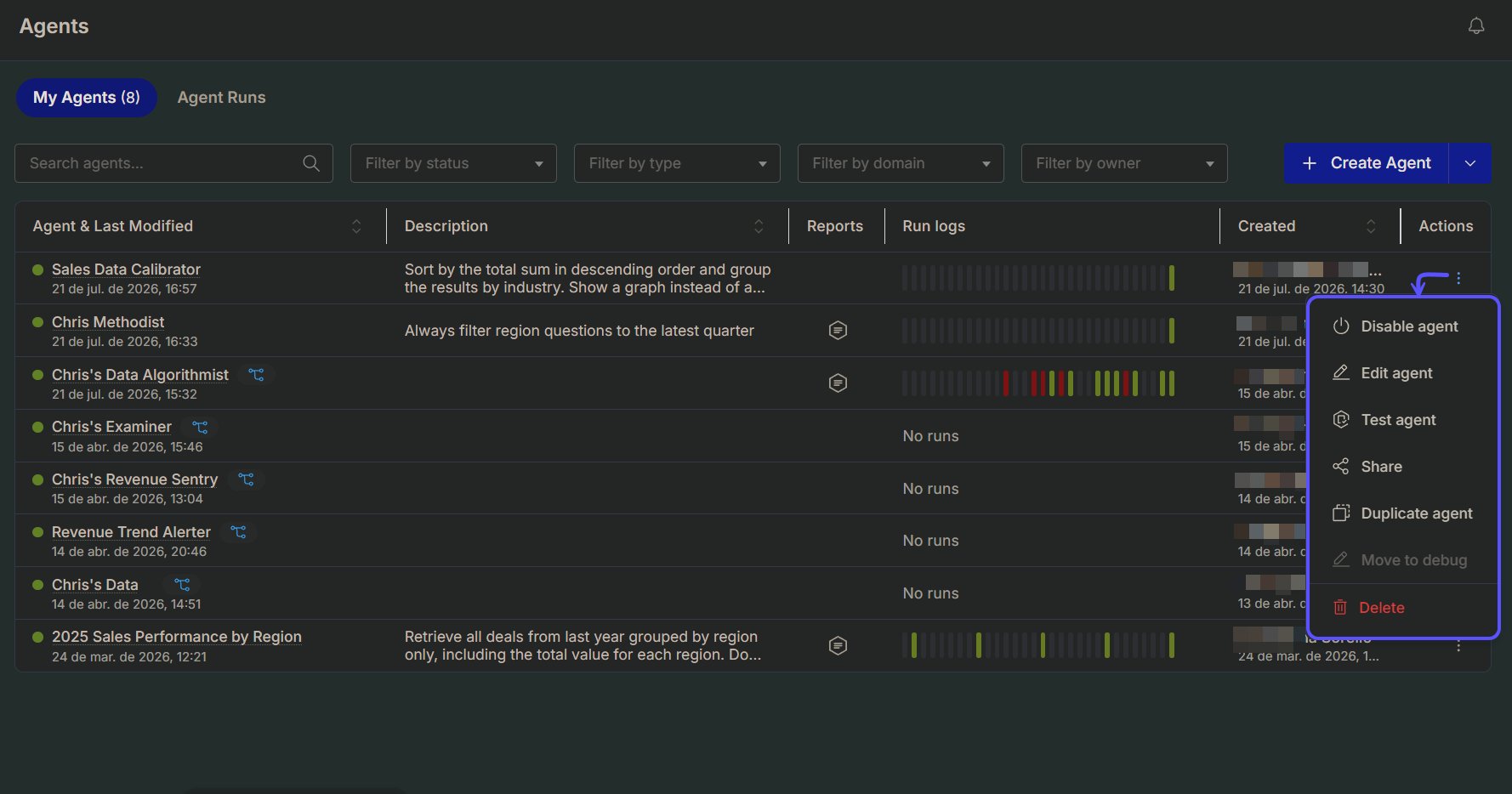Click run log bars for Sales Data Calibrator

click(1038, 278)
